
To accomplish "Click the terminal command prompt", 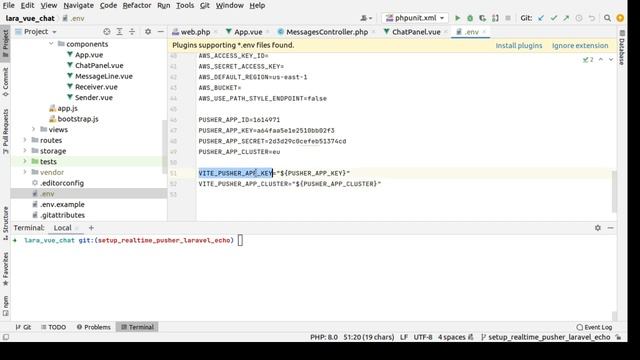I will click(240, 240).
